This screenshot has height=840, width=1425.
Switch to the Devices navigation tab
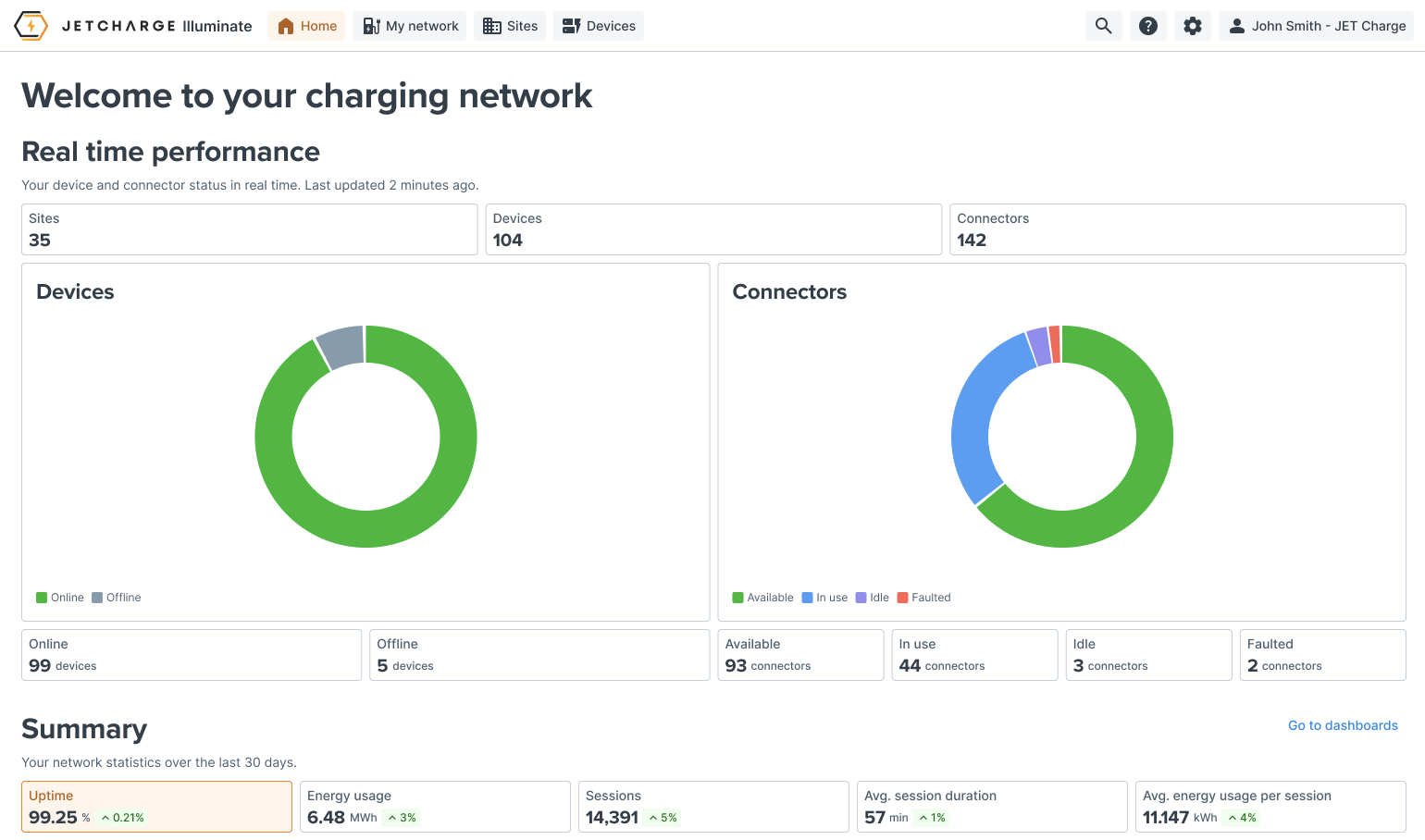tap(599, 26)
